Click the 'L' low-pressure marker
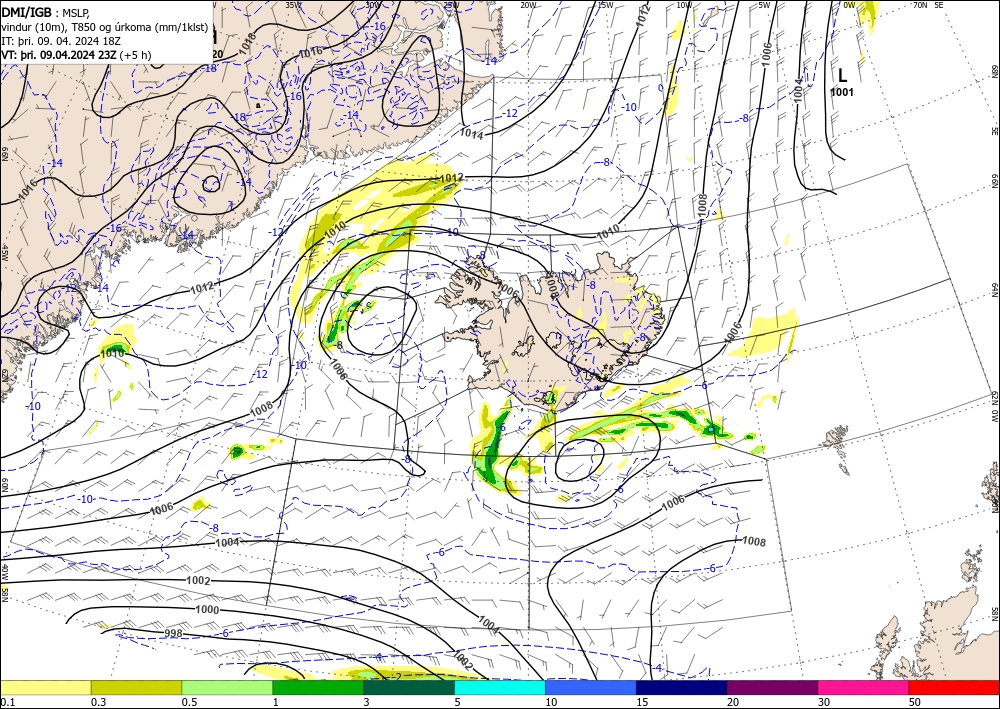The image size is (1000, 709). 842,76
